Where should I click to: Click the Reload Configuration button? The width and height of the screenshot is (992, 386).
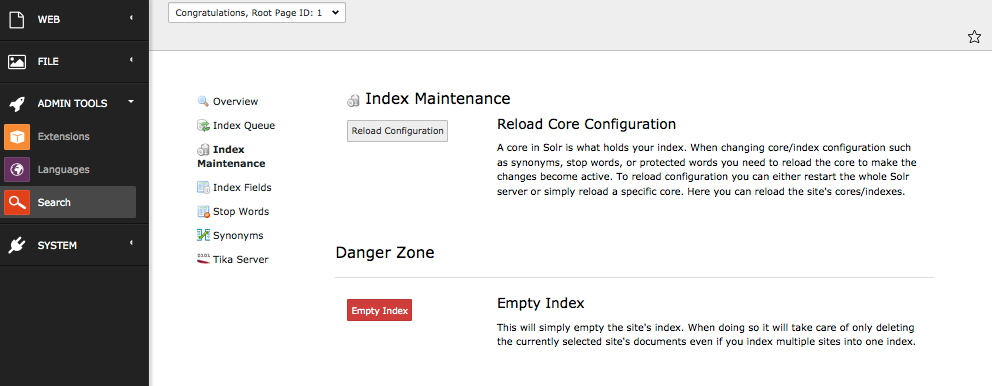pos(397,131)
